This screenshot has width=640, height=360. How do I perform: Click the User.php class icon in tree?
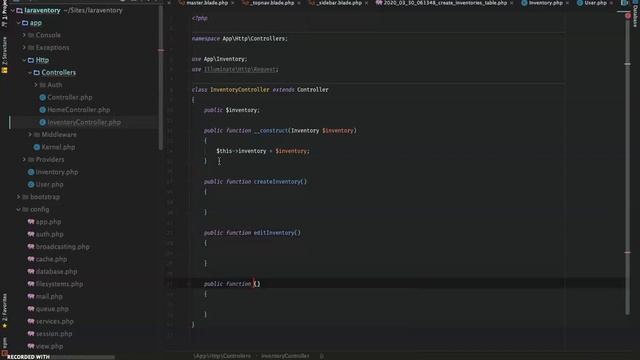pyautogui.click(x=31, y=184)
